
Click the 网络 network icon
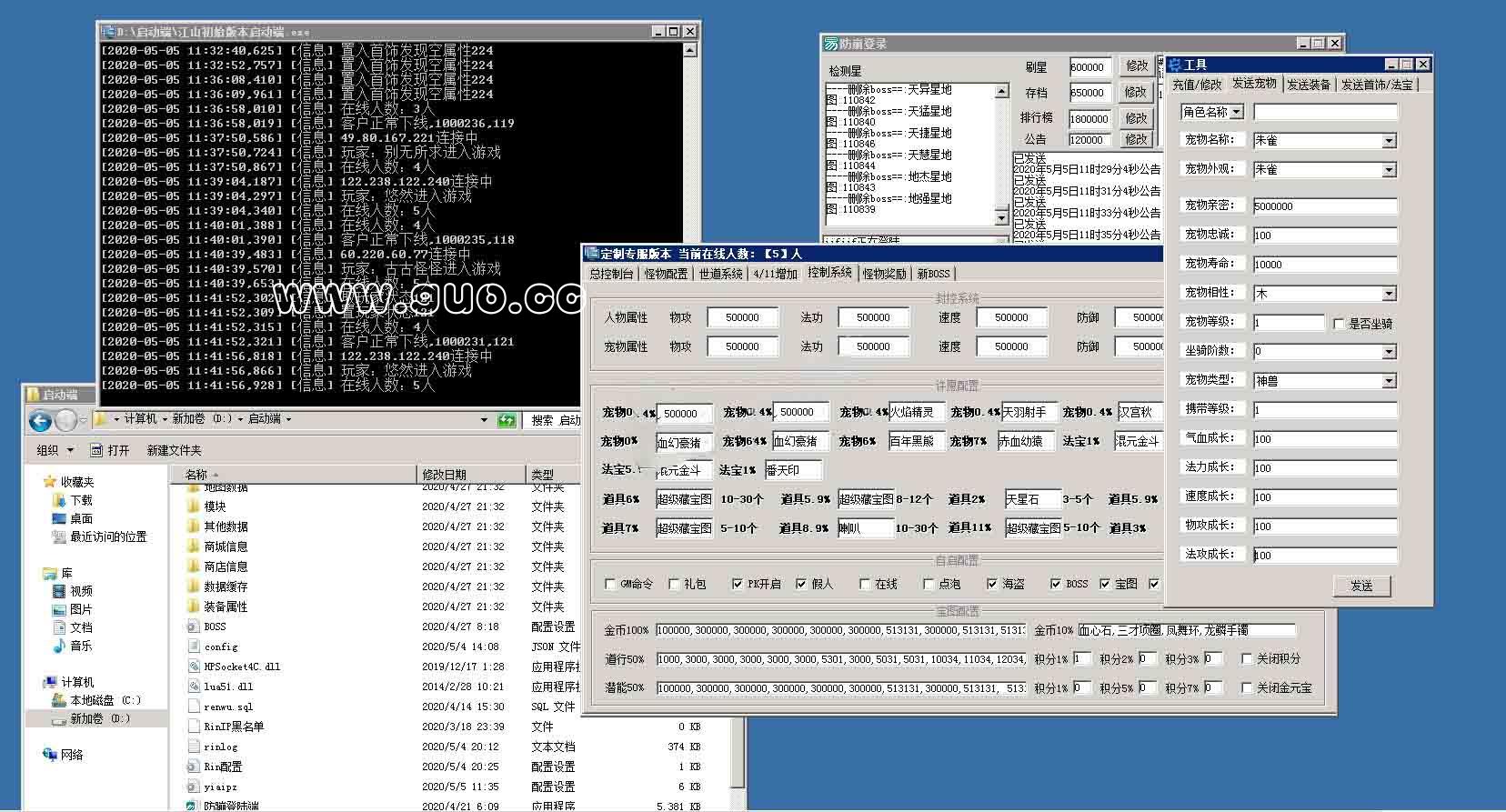pos(51,755)
